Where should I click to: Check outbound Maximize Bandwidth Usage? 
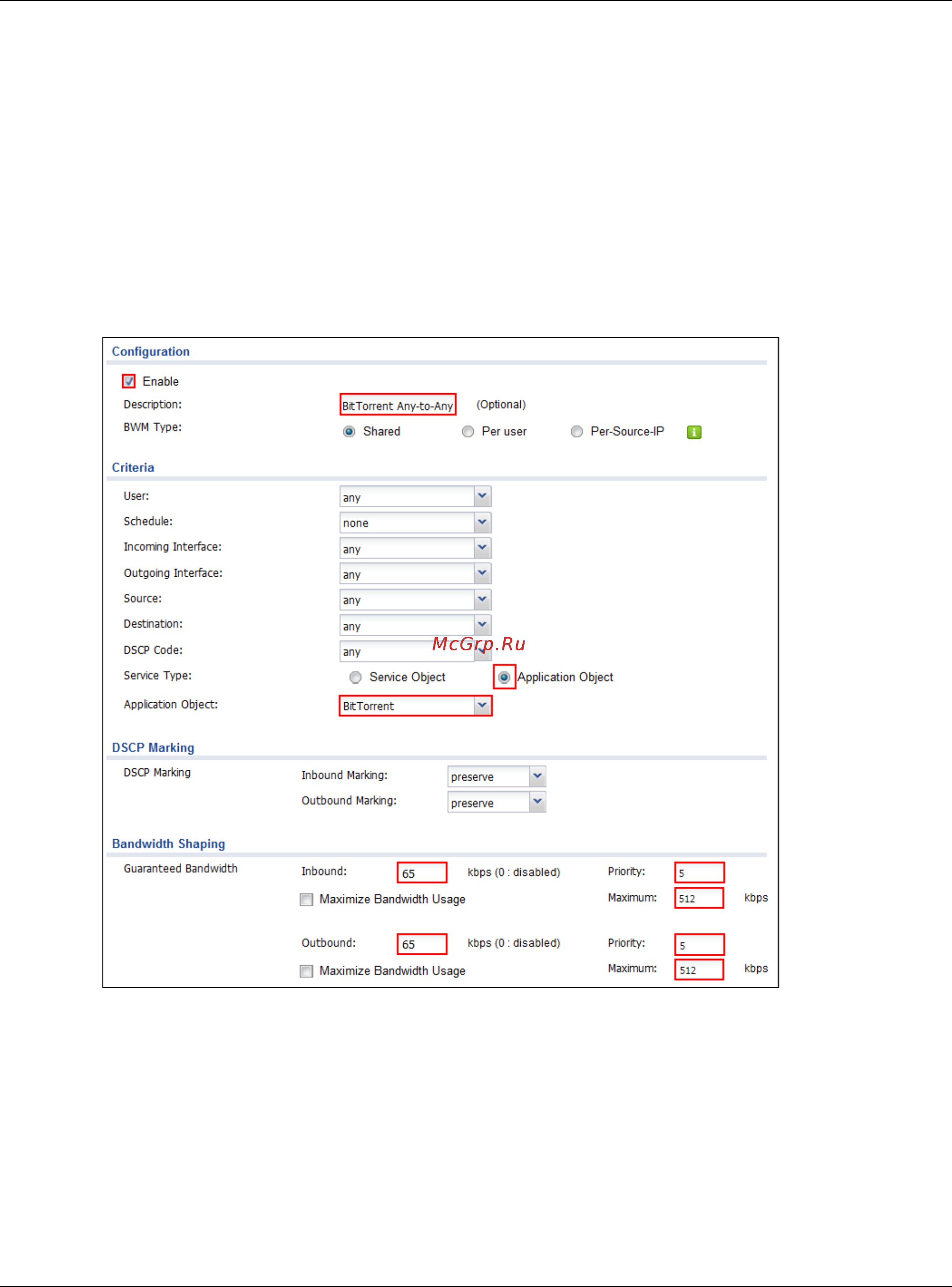click(x=307, y=971)
